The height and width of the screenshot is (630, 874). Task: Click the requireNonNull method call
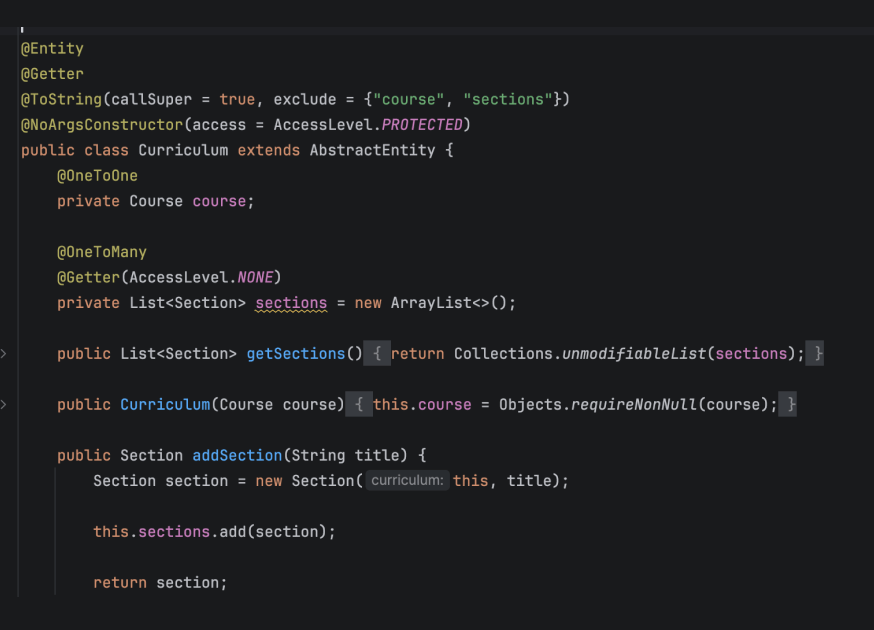coord(634,404)
